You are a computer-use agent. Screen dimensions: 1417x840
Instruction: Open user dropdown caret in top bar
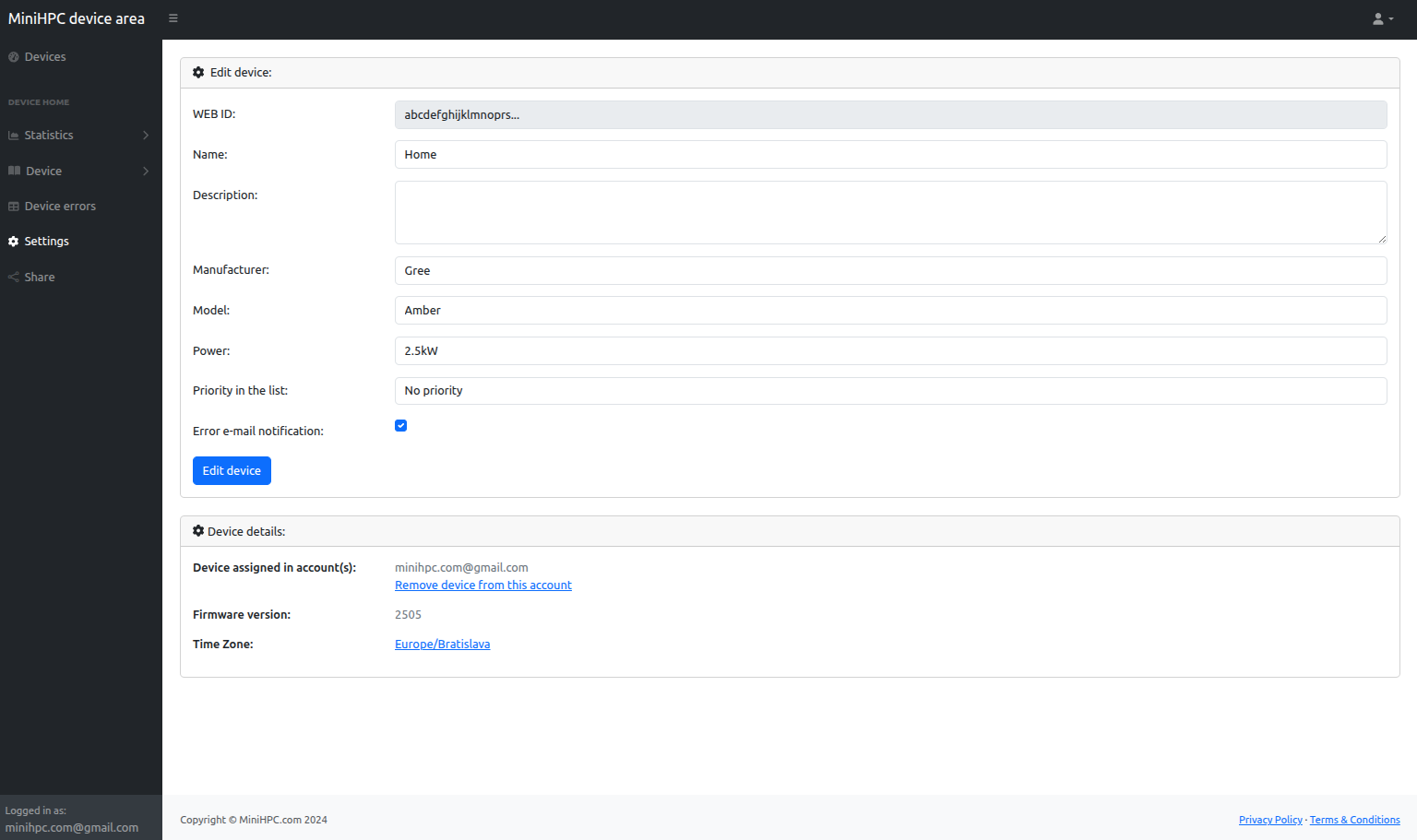[1391, 19]
